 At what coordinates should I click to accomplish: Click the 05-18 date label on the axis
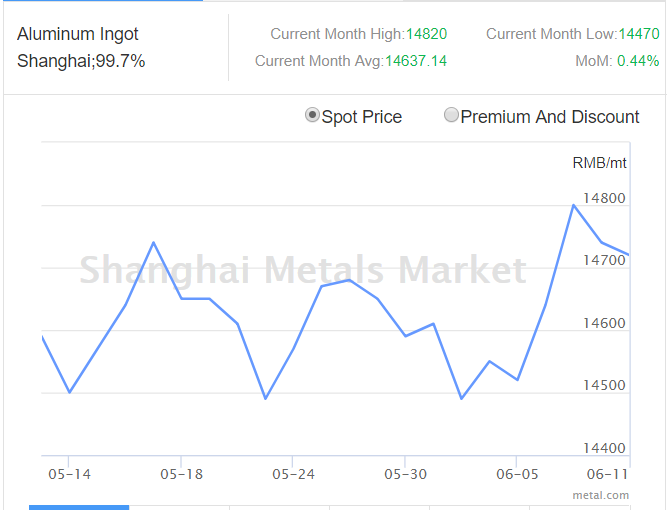pyautogui.click(x=181, y=473)
